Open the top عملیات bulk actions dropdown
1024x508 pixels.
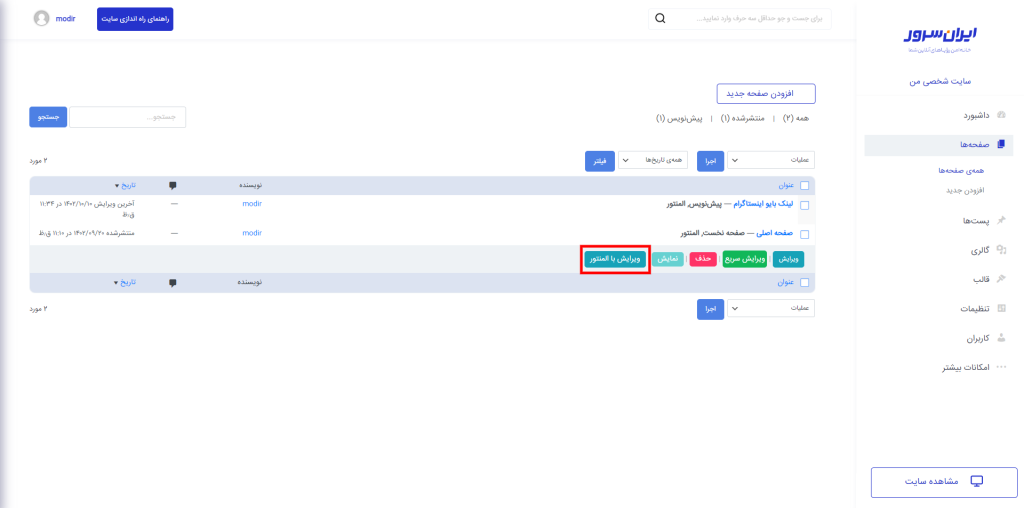click(x=770, y=160)
